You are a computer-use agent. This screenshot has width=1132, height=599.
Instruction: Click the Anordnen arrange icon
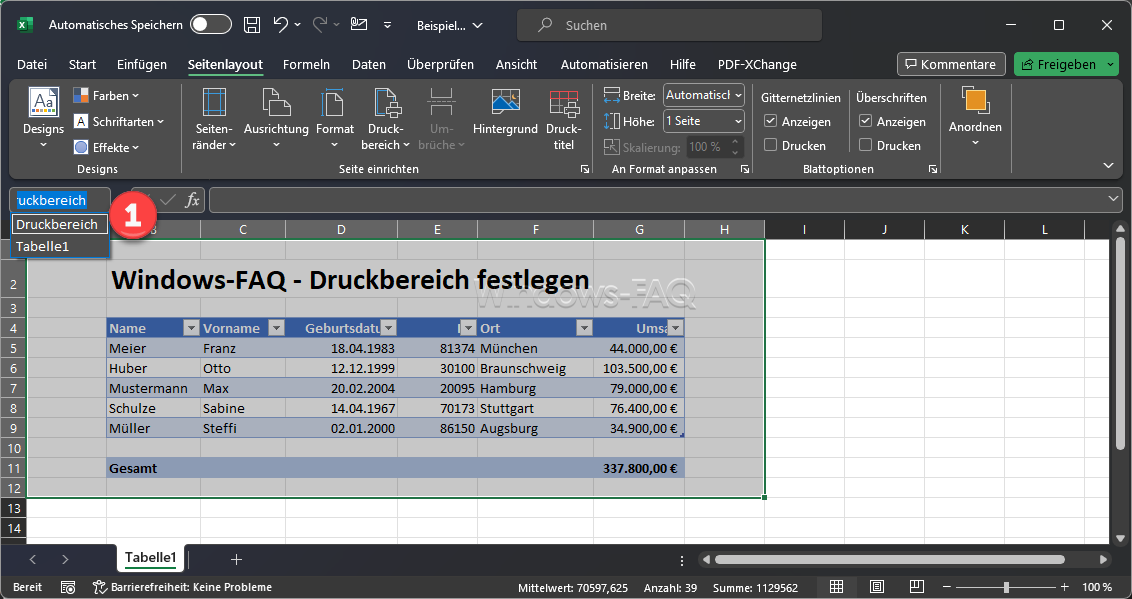coord(975,103)
